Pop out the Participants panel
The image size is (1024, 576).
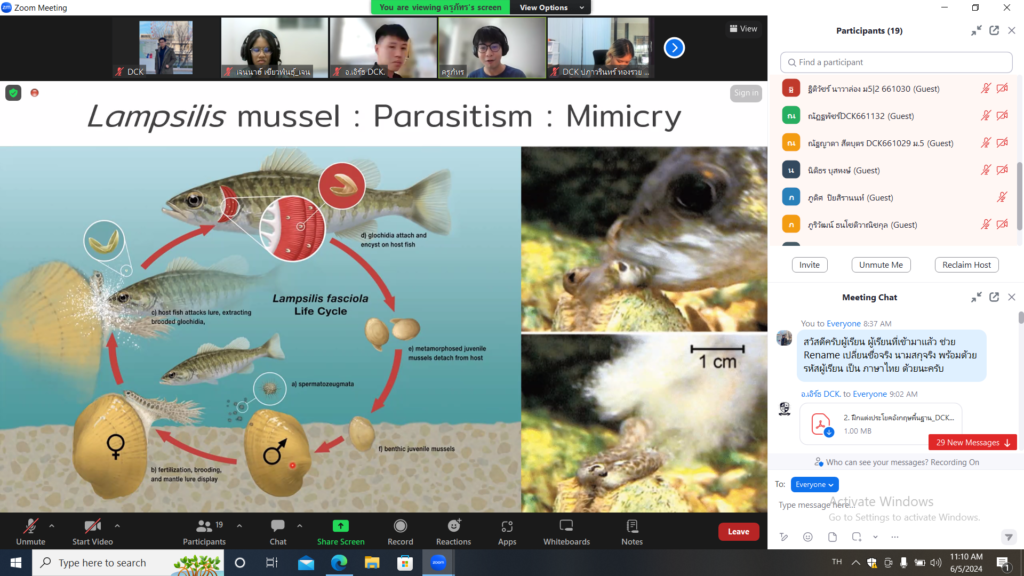(x=994, y=31)
